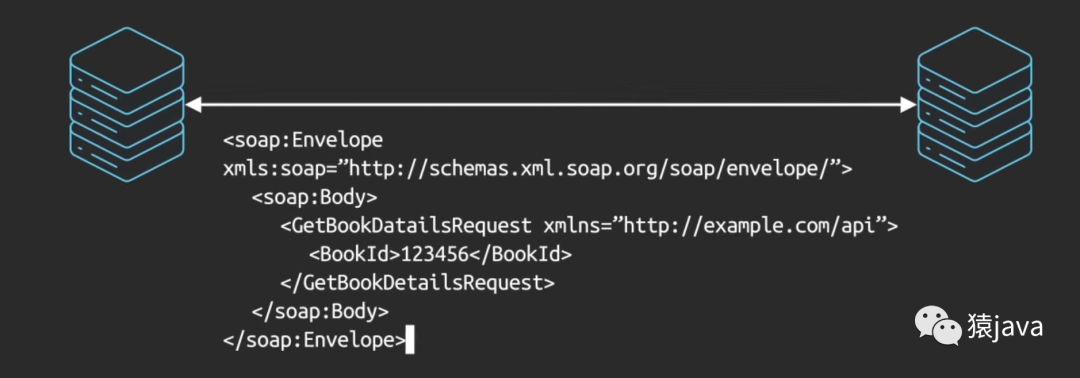The image size is (1080, 378).
Task: Click the BookId value 123456
Action: click(435, 254)
